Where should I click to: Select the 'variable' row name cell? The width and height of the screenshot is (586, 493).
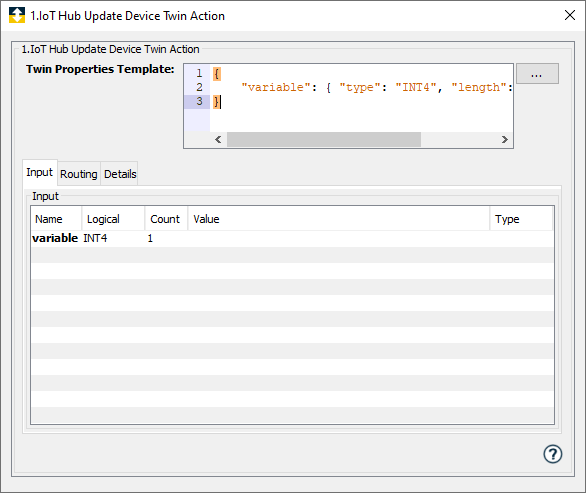click(55, 238)
